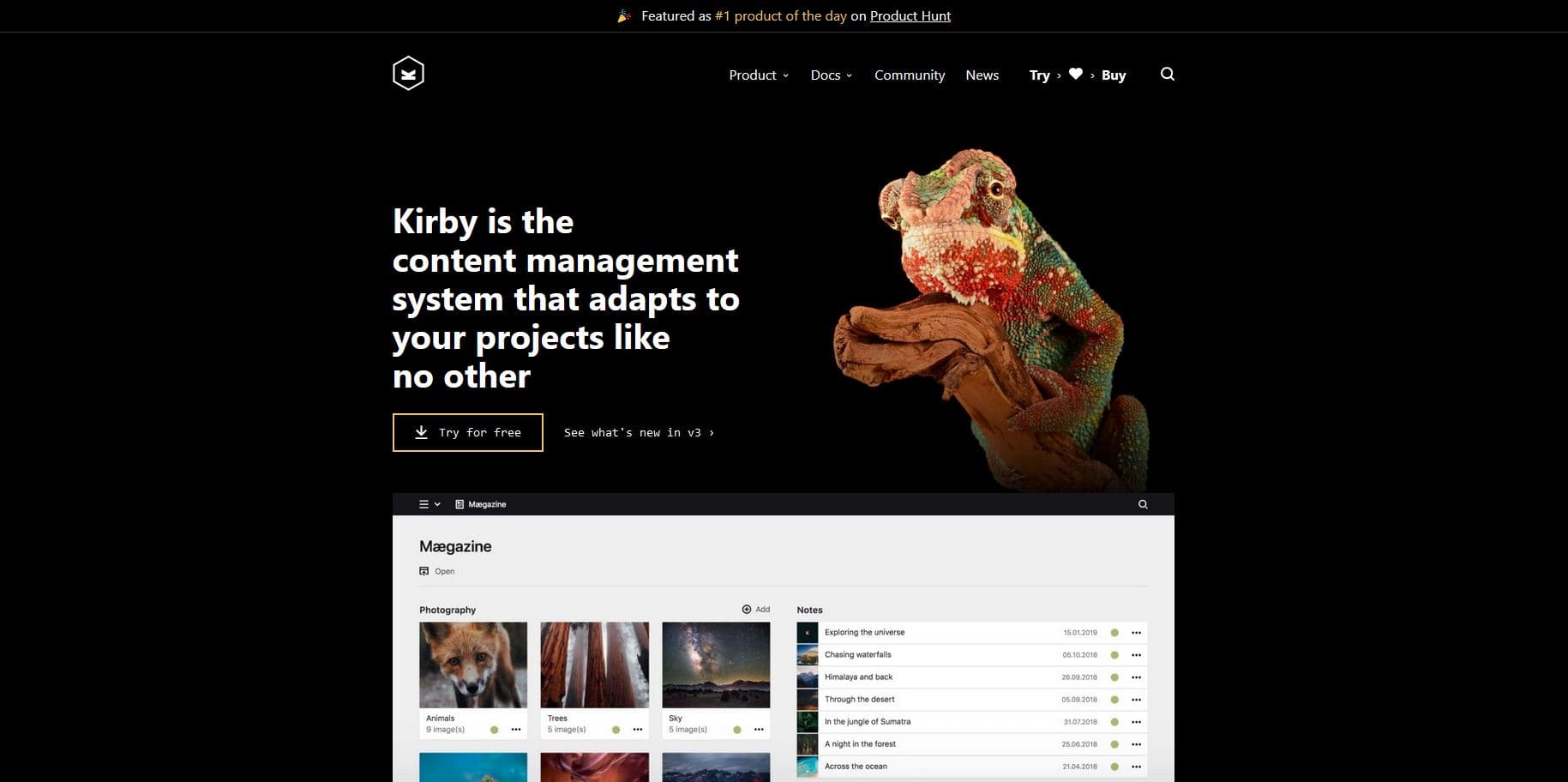Click the Animals album title
The width and height of the screenshot is (1568, 782).
(440, 719)
